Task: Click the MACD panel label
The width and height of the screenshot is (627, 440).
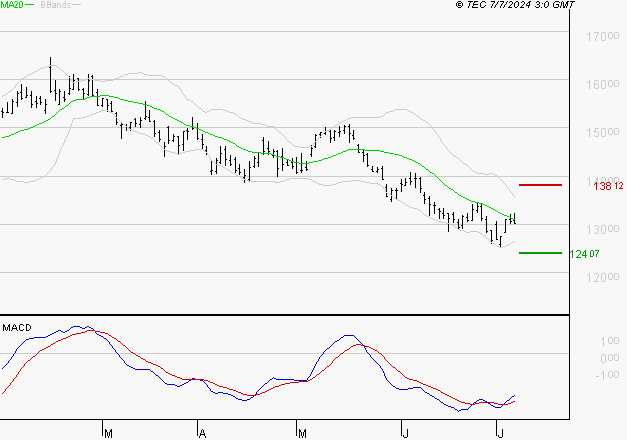Action: point(17,328)
